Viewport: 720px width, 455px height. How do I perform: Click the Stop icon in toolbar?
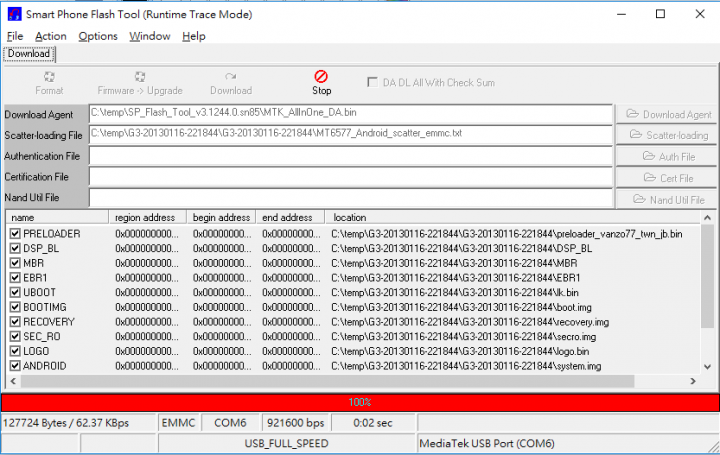click(x=321, y=77)
